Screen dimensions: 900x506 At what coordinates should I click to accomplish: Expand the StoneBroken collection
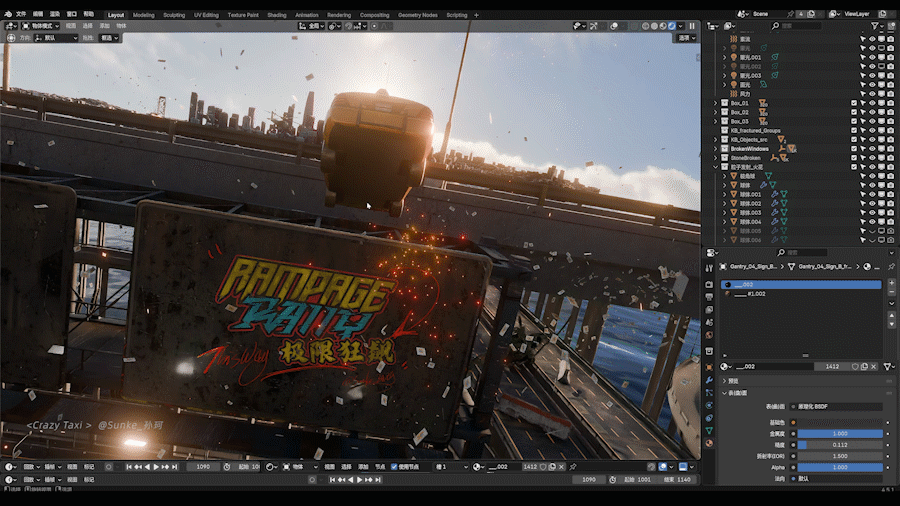click(x=716, y=158)
